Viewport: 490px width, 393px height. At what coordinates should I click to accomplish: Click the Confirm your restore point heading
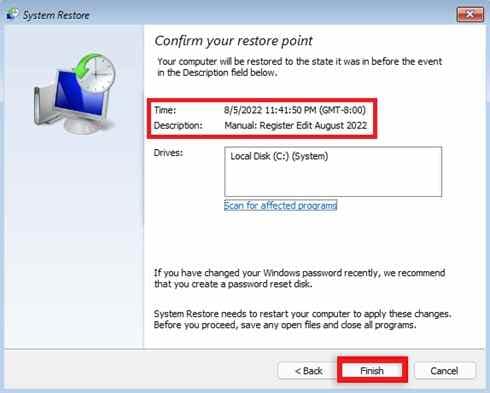[233, 41]
